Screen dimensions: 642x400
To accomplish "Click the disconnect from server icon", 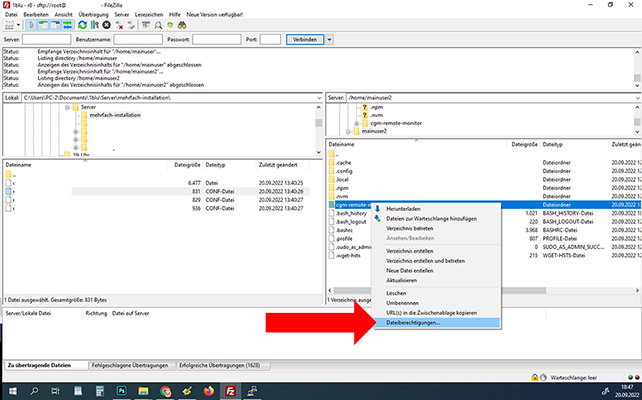I will point(119,25).
